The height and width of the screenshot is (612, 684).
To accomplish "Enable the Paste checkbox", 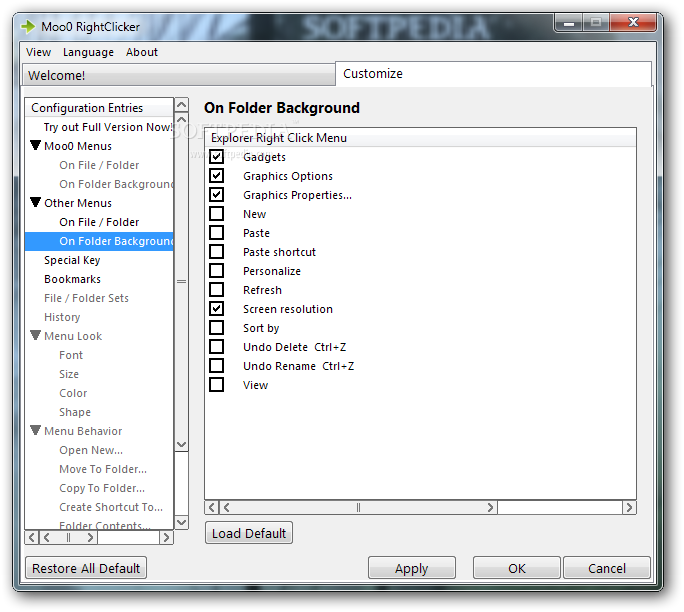I will pos(216,232).
